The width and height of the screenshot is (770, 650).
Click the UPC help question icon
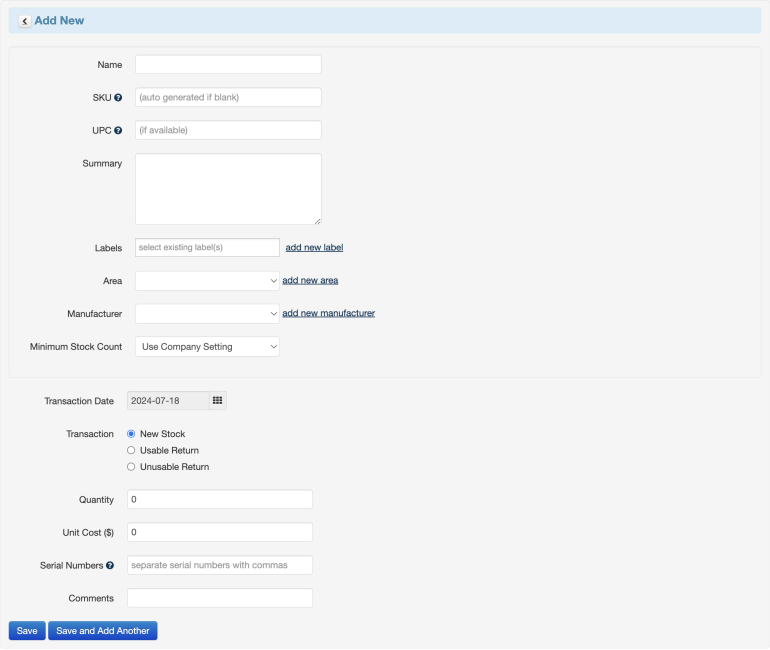pyautogui.click(x=118, y=131)
